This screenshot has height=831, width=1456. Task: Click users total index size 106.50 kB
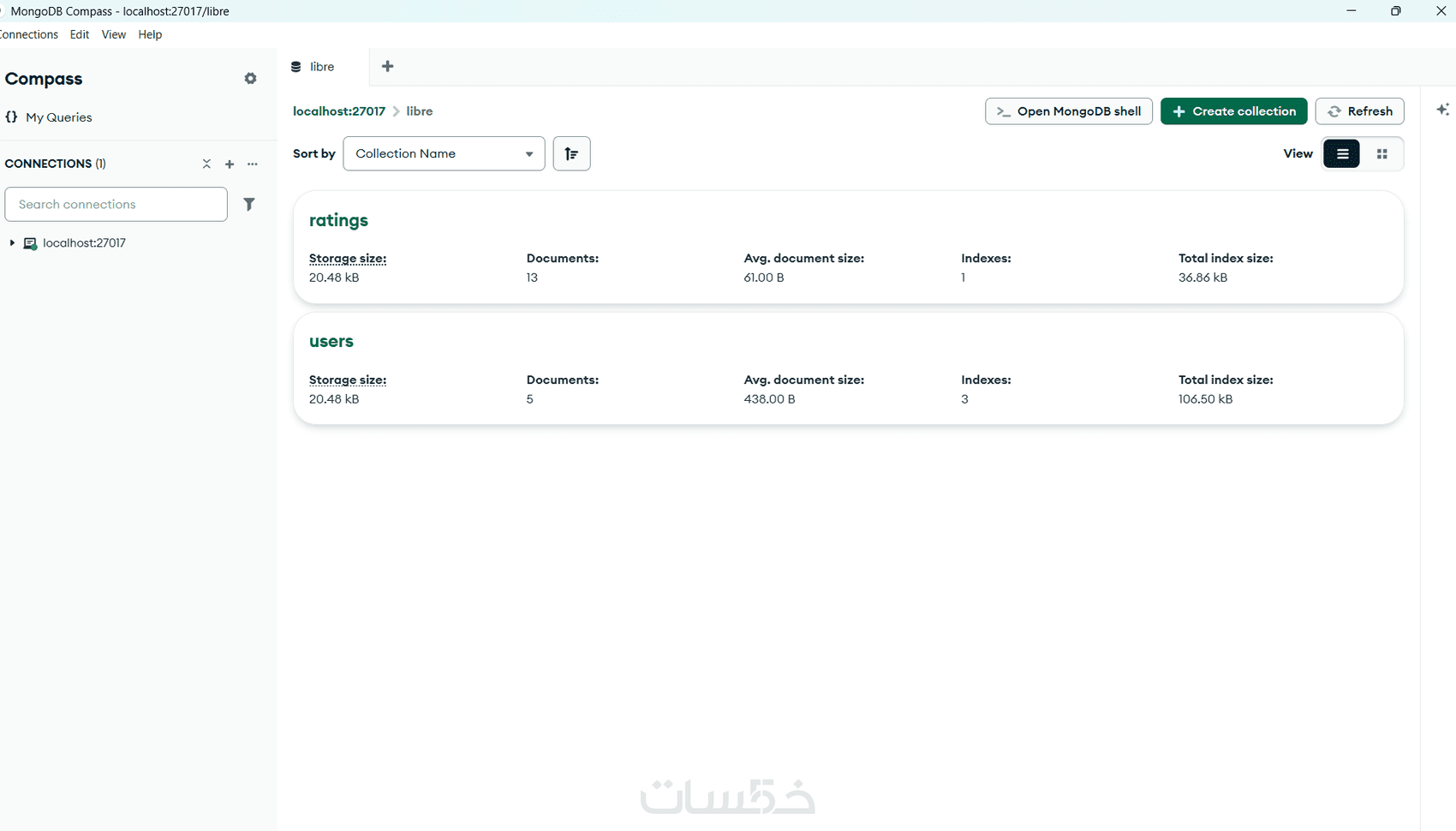(1205, 399)
